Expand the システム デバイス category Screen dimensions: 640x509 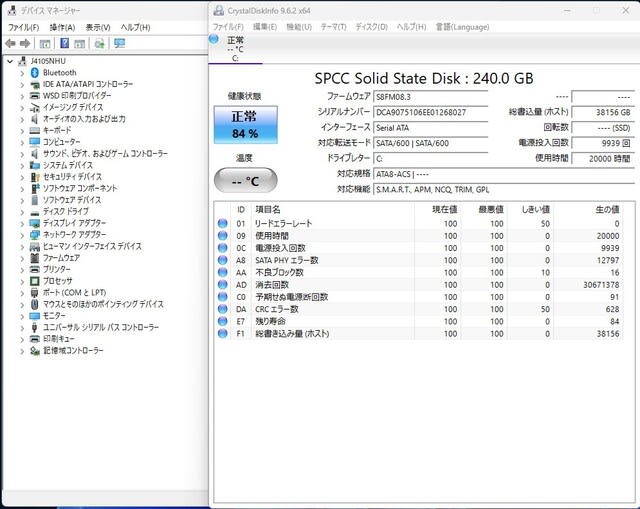pos(22,166)
